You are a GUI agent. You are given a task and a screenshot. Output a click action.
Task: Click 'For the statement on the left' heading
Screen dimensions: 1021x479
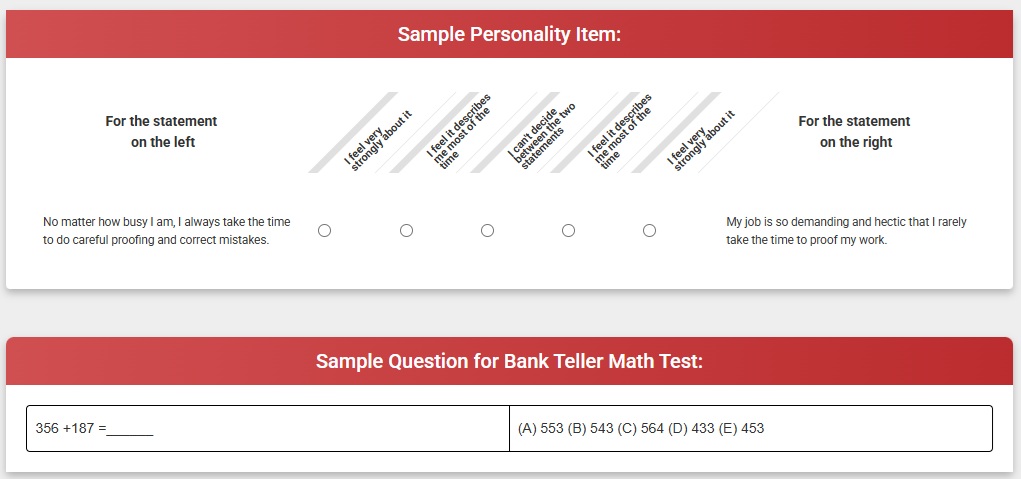161,131
